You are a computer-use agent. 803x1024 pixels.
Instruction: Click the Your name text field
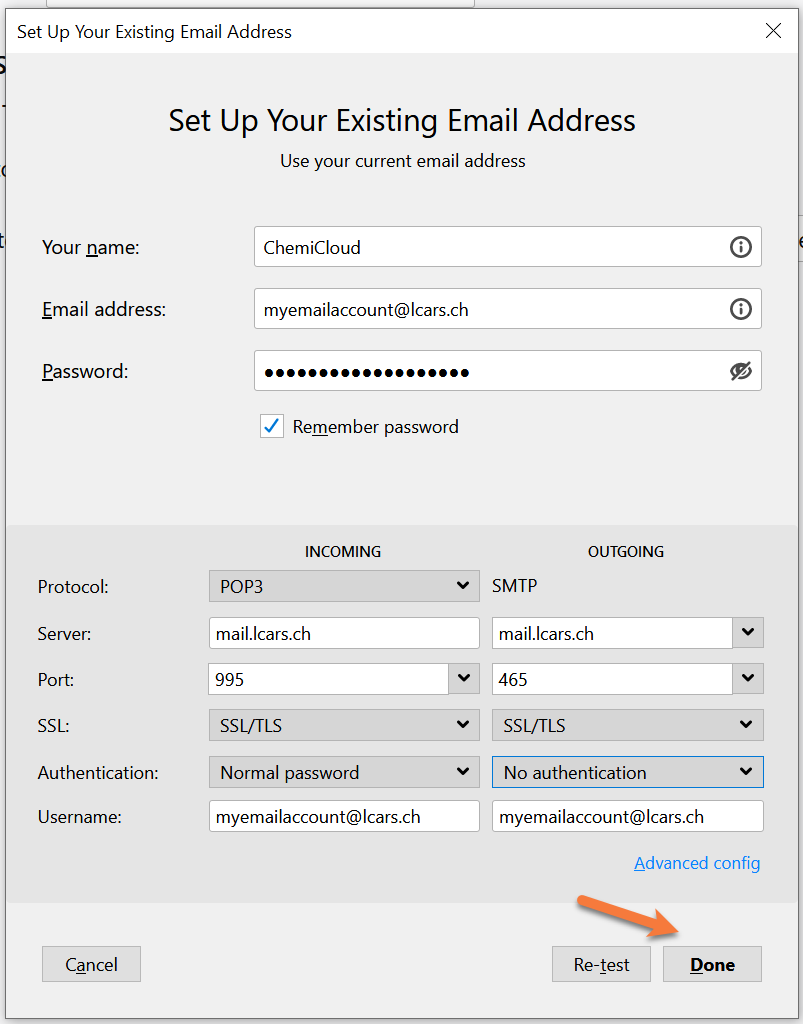490,247
